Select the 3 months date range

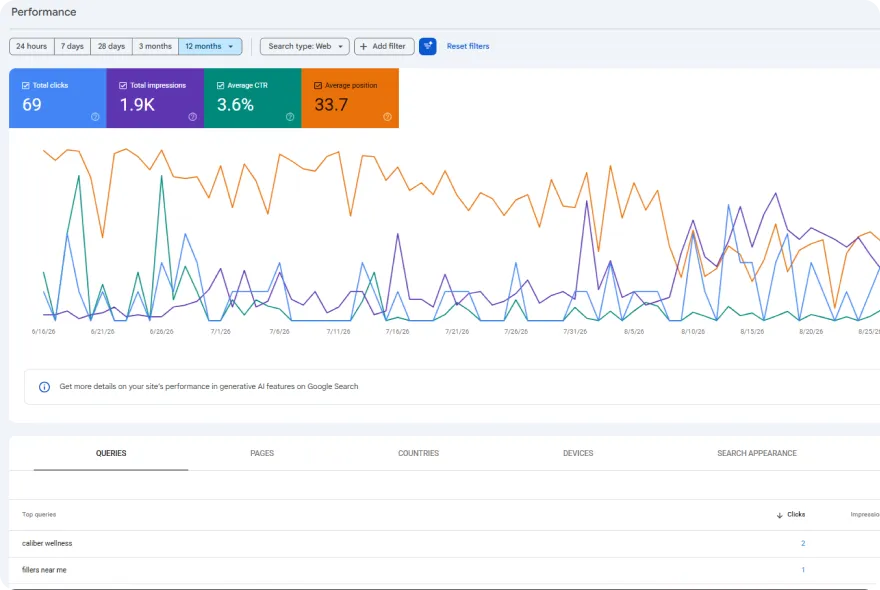[x=155, y=47]
